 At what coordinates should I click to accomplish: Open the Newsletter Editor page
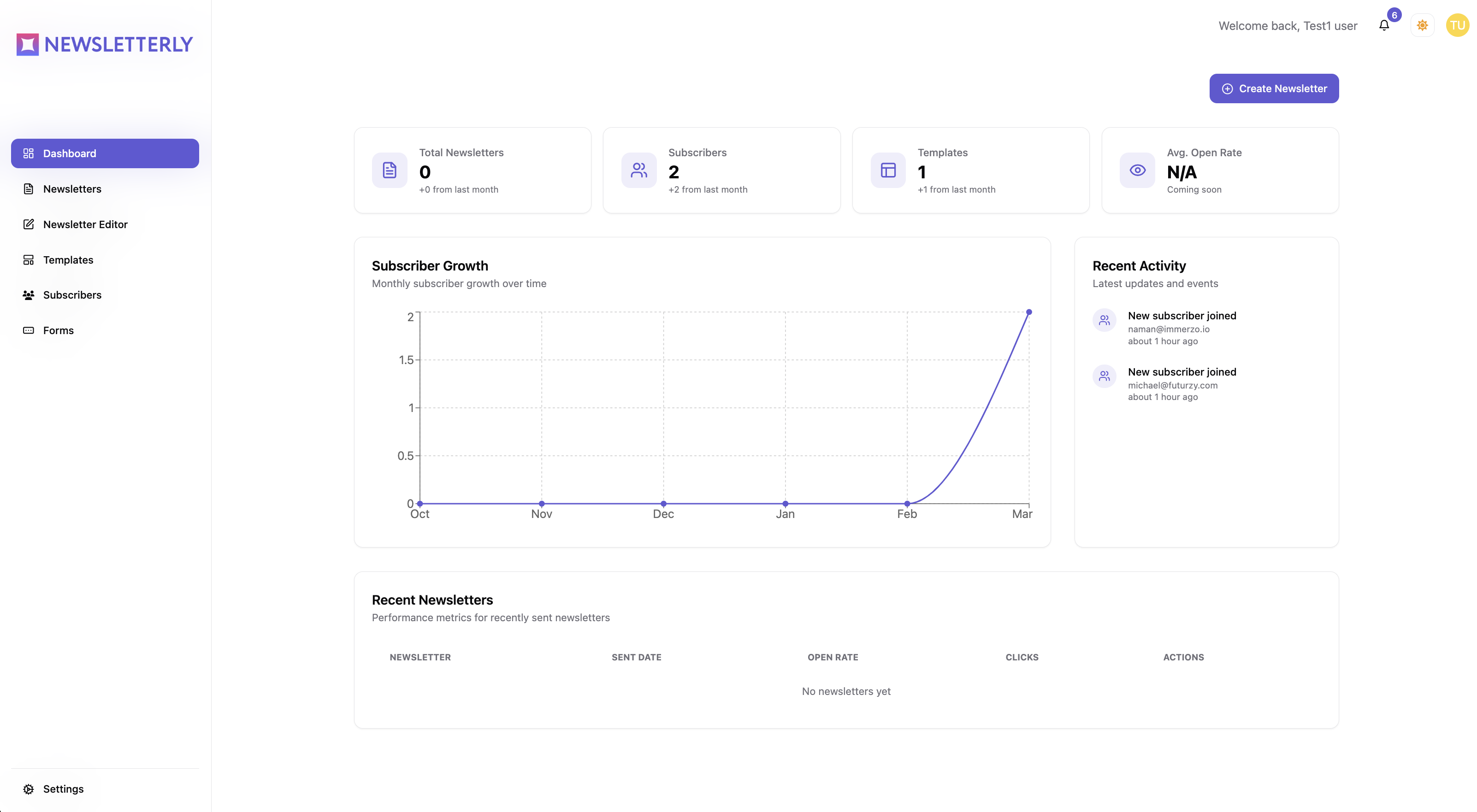pyautogui.click(x=85, y=224)
